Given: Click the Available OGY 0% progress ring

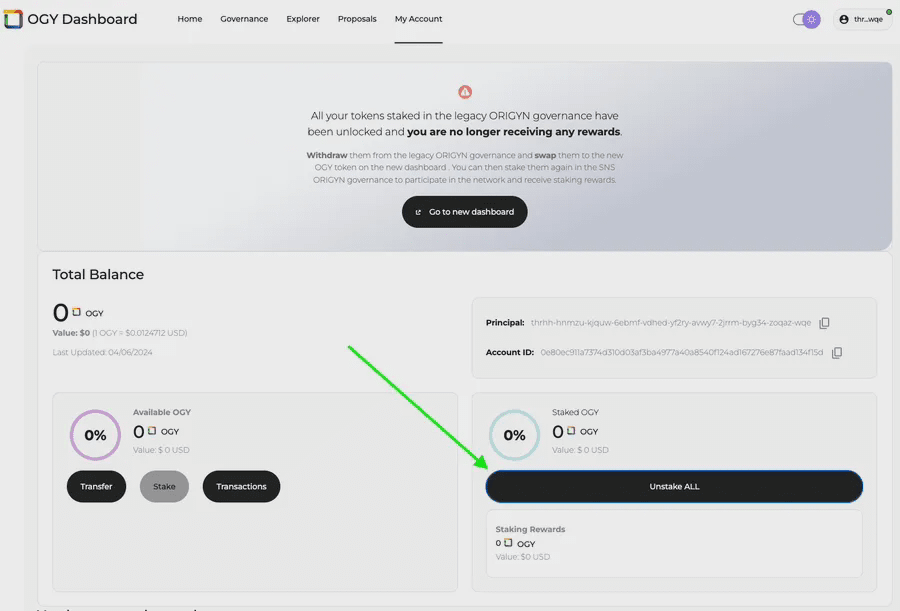Looking at the screenshot, I should click(x=95, y=435).
